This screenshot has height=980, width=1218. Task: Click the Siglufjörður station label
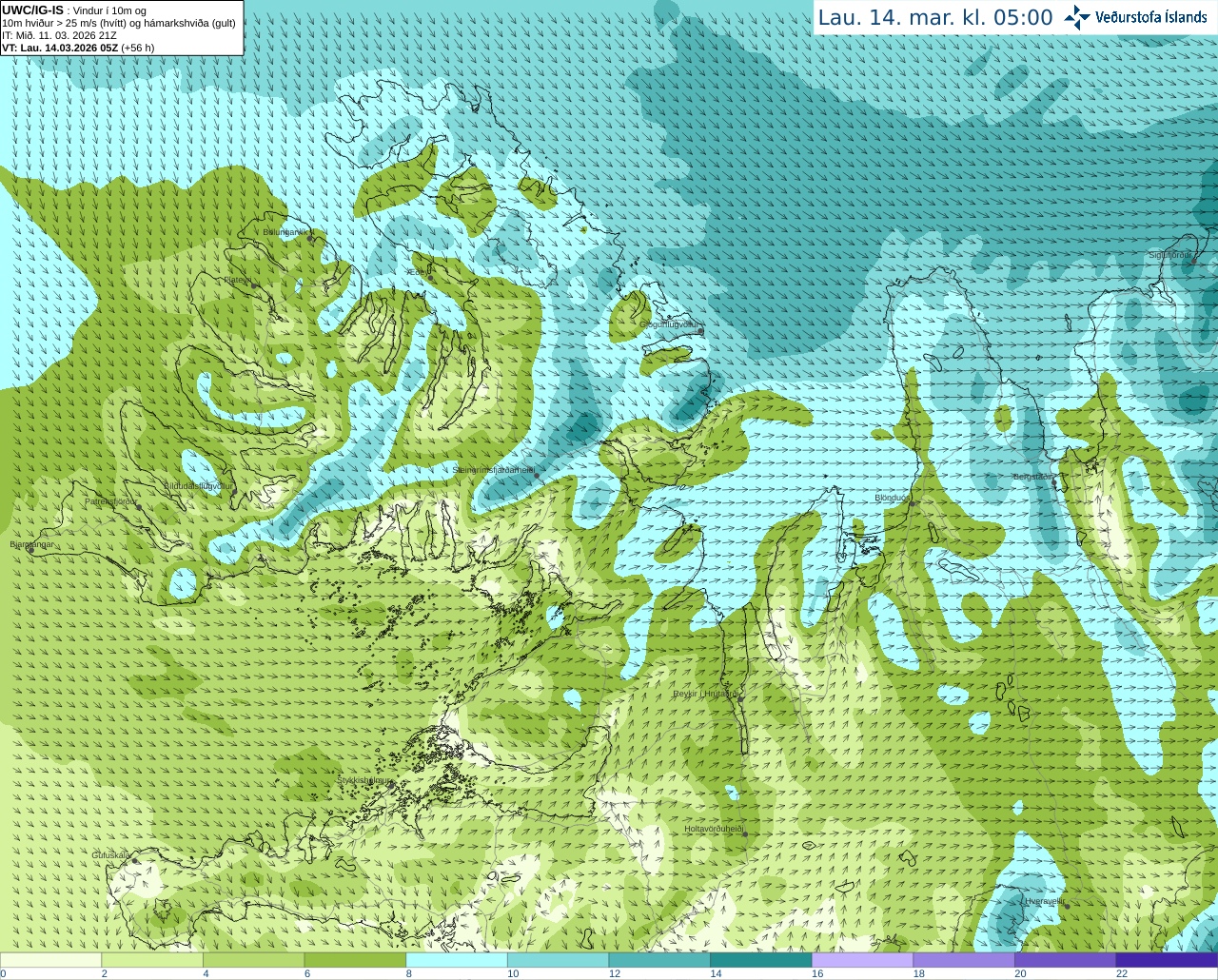1170,255
